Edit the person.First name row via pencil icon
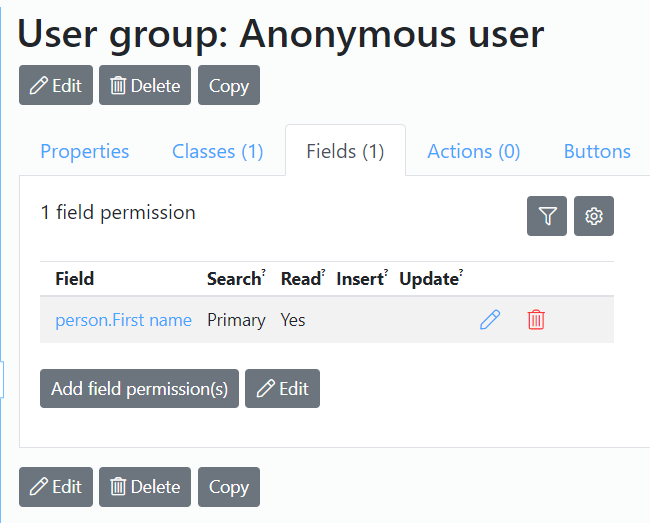 490,320
